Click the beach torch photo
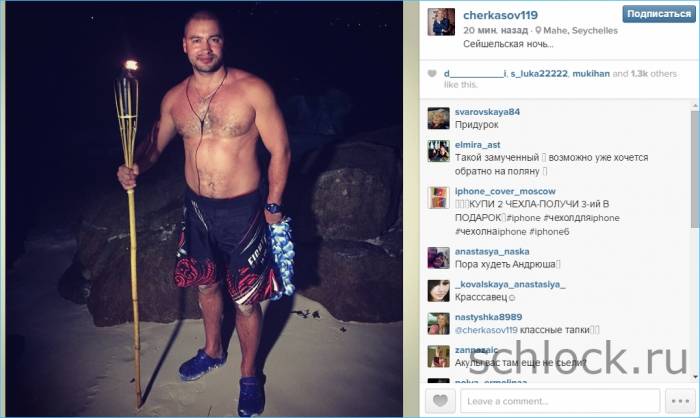The height and width of the screenshot is (418, 700). (x=204, y=209)
